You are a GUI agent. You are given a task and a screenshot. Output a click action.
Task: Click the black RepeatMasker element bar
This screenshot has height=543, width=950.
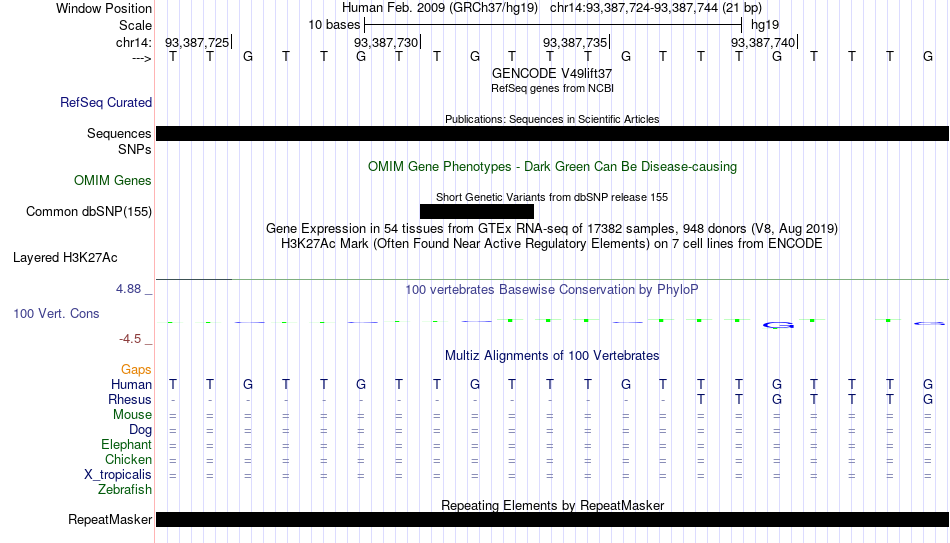pyautogui.click(x=553, y=519)
